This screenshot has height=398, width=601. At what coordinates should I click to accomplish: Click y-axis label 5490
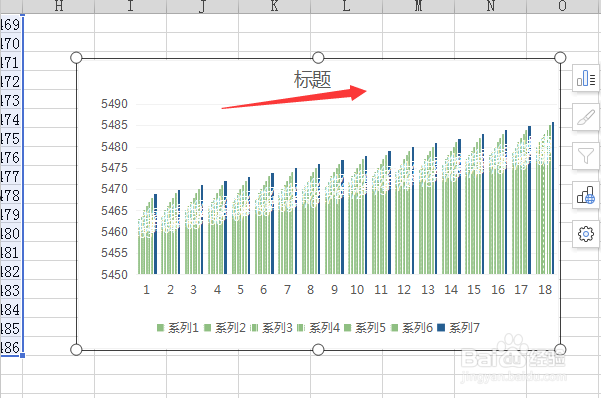[114, 104]
